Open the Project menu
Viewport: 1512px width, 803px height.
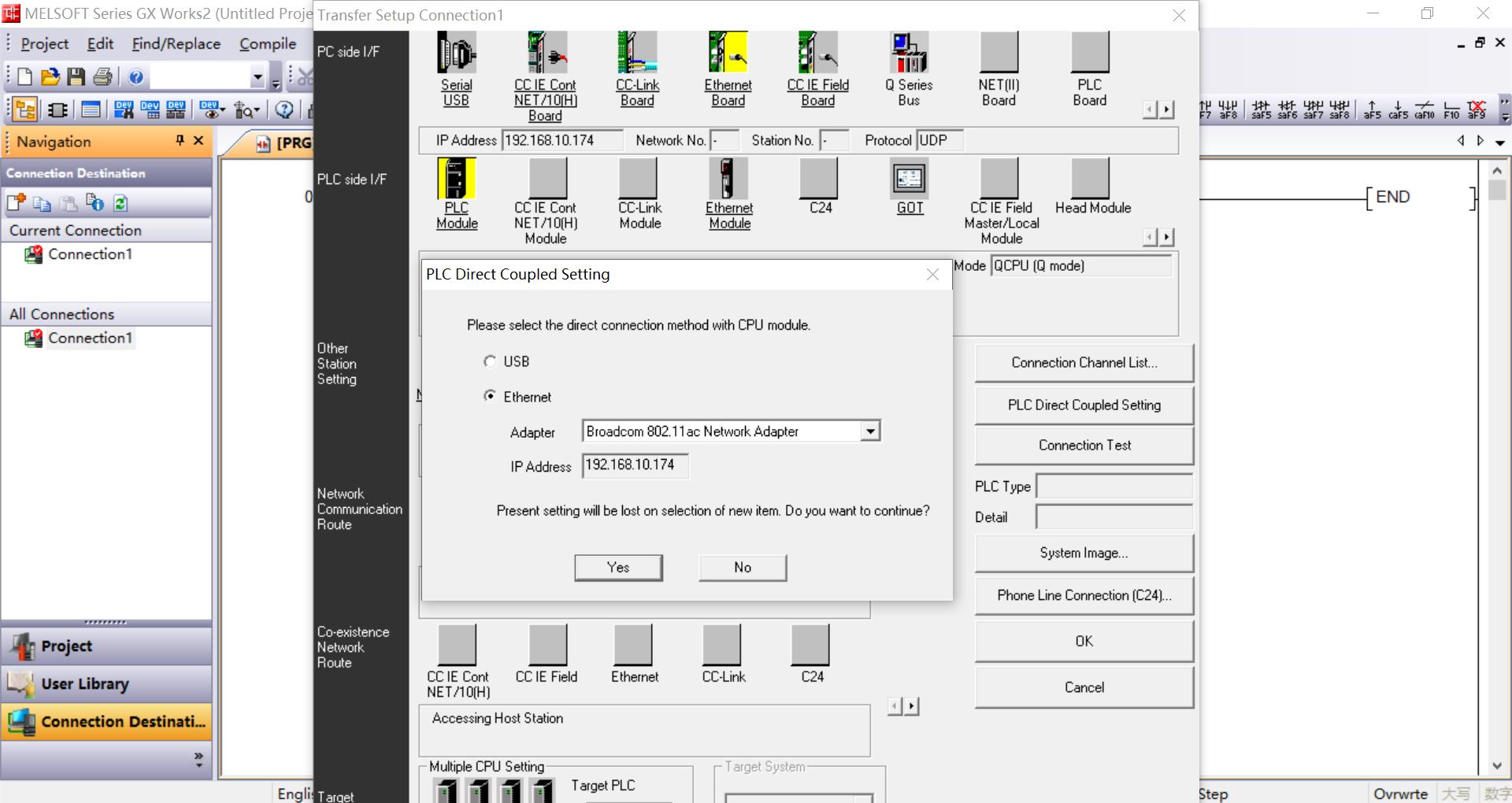point(44,44)
